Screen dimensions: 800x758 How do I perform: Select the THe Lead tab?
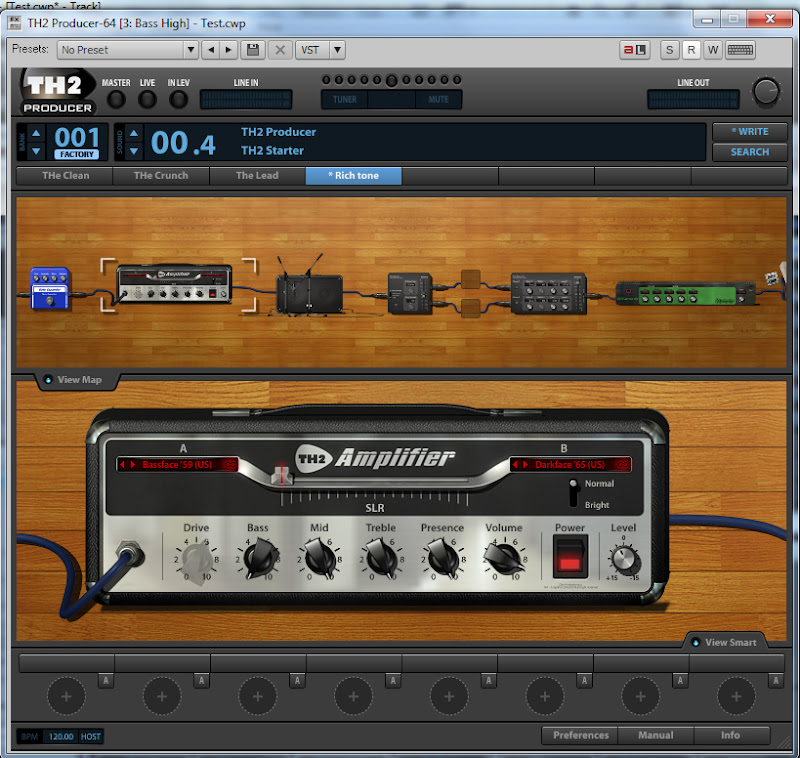click(x=257, y=176)
